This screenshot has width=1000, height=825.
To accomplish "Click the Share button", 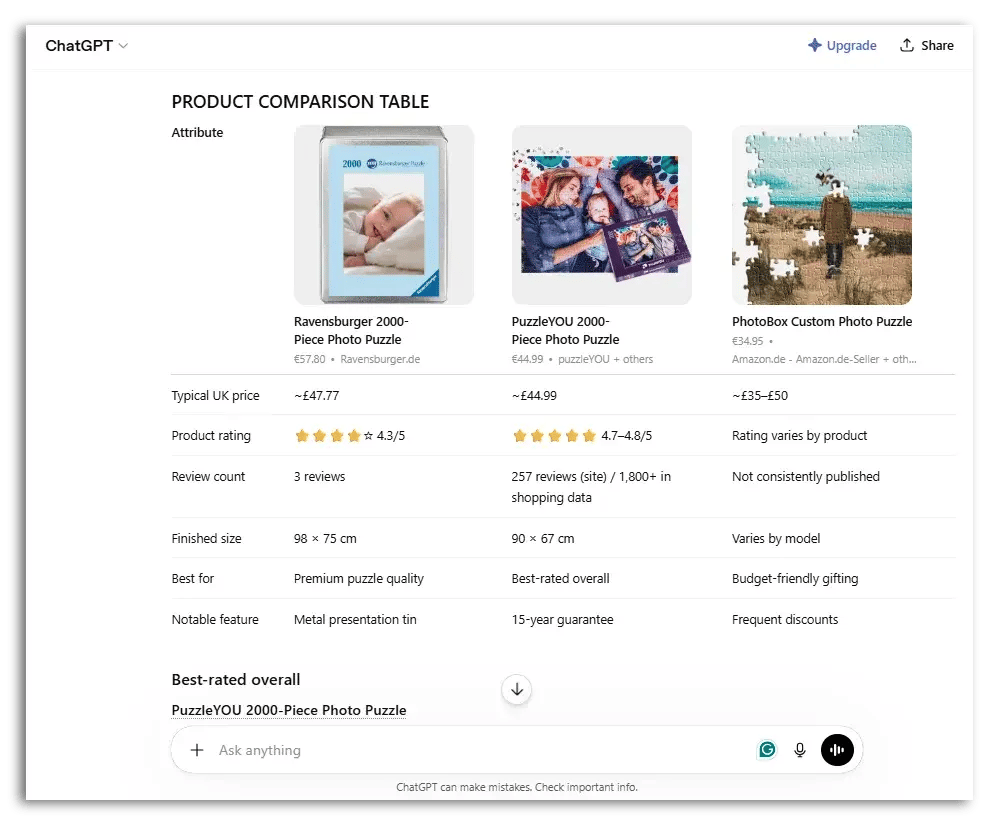I will coord(927,45).
